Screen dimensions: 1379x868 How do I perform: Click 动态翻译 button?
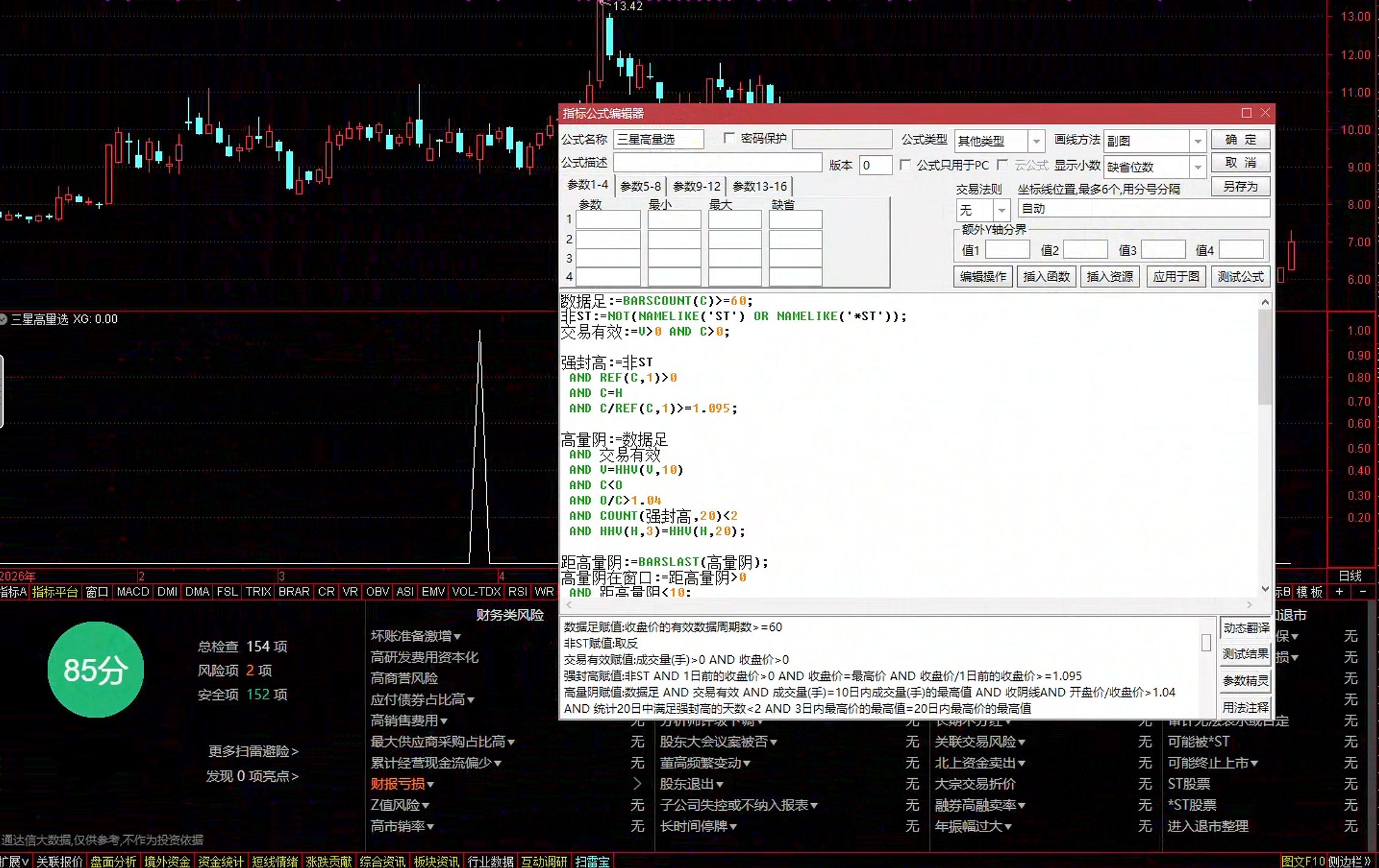(1246, 628)
